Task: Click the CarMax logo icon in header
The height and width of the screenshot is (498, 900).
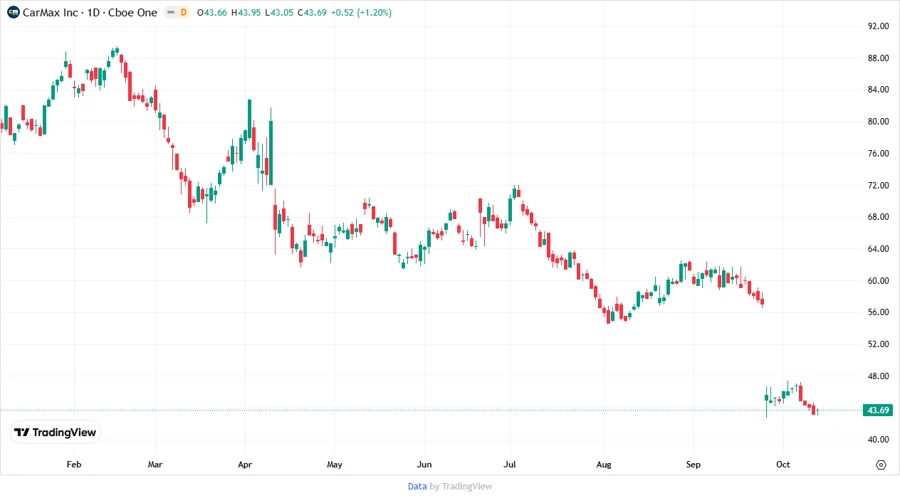Action: (x=13, y=12)
